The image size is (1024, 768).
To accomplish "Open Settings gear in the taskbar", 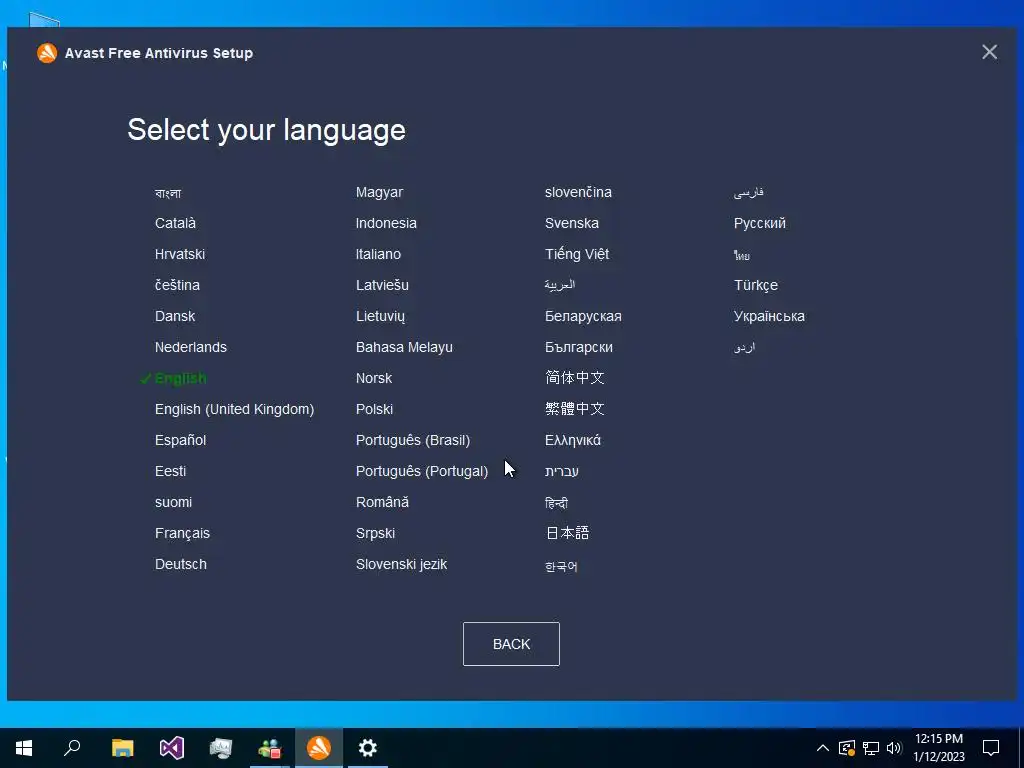I will click(368, 748).
